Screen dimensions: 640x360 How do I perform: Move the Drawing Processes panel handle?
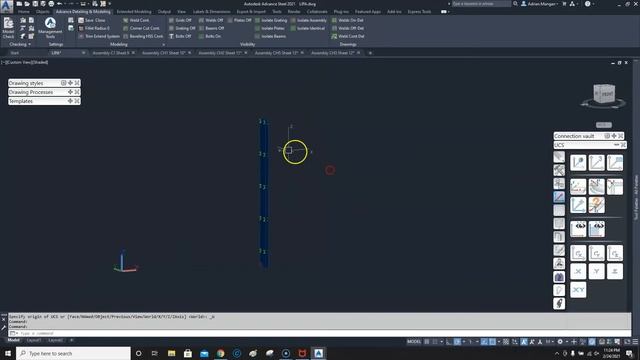pos(70,92)
